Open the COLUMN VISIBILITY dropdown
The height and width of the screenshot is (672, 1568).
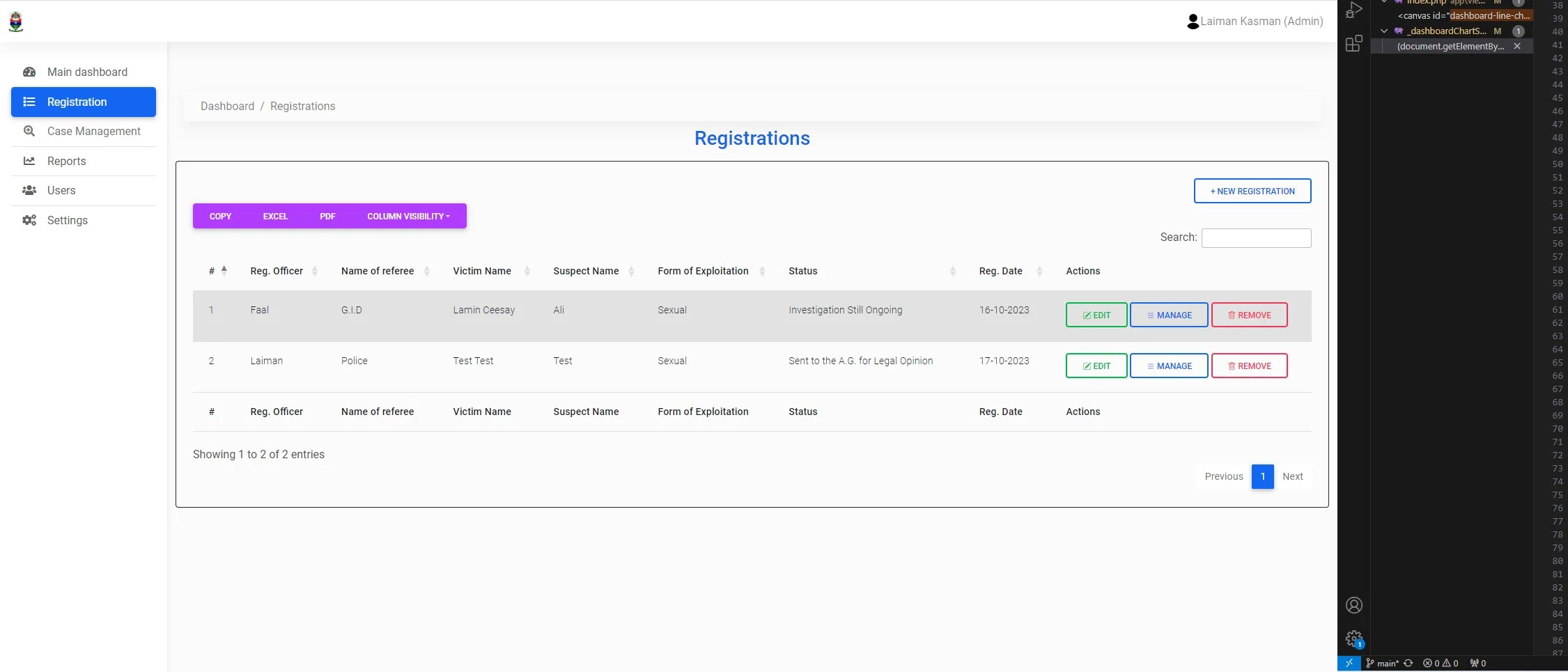409,216
